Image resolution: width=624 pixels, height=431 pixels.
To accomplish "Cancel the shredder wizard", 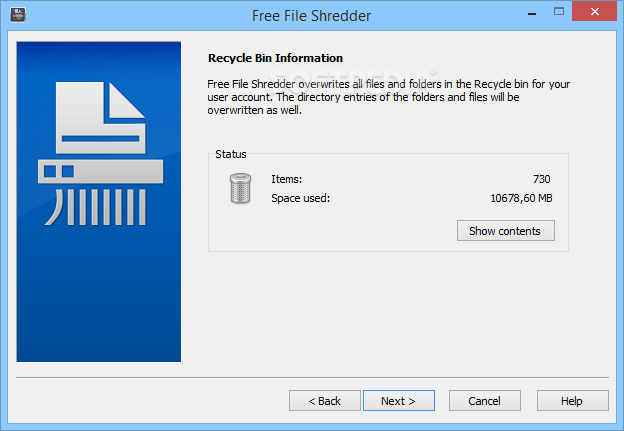I will tap(484, 401).
